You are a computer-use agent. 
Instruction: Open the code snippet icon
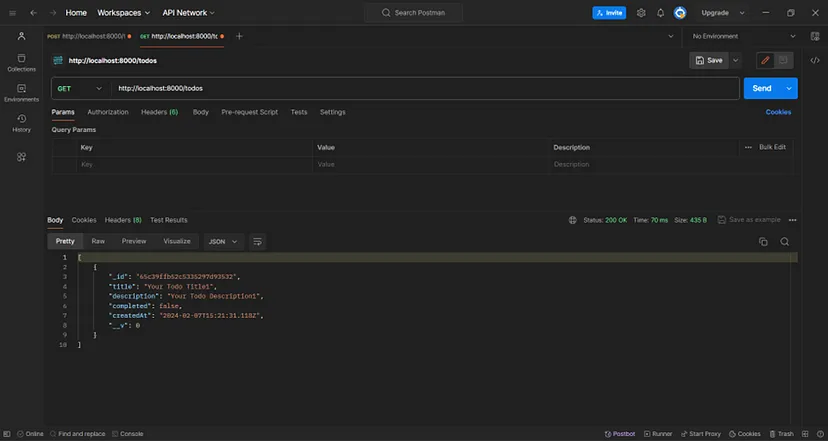click(x=815, y=60)
